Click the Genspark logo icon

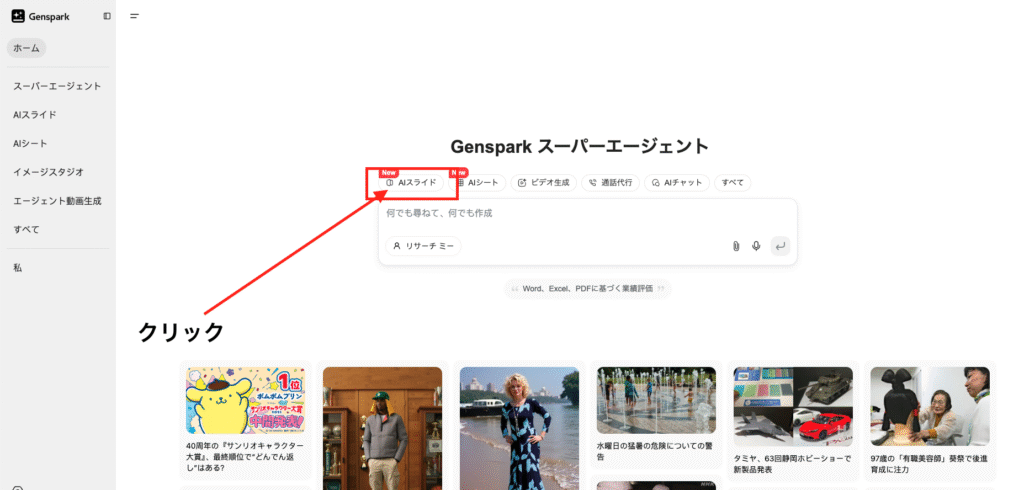[x=18, y=16]
